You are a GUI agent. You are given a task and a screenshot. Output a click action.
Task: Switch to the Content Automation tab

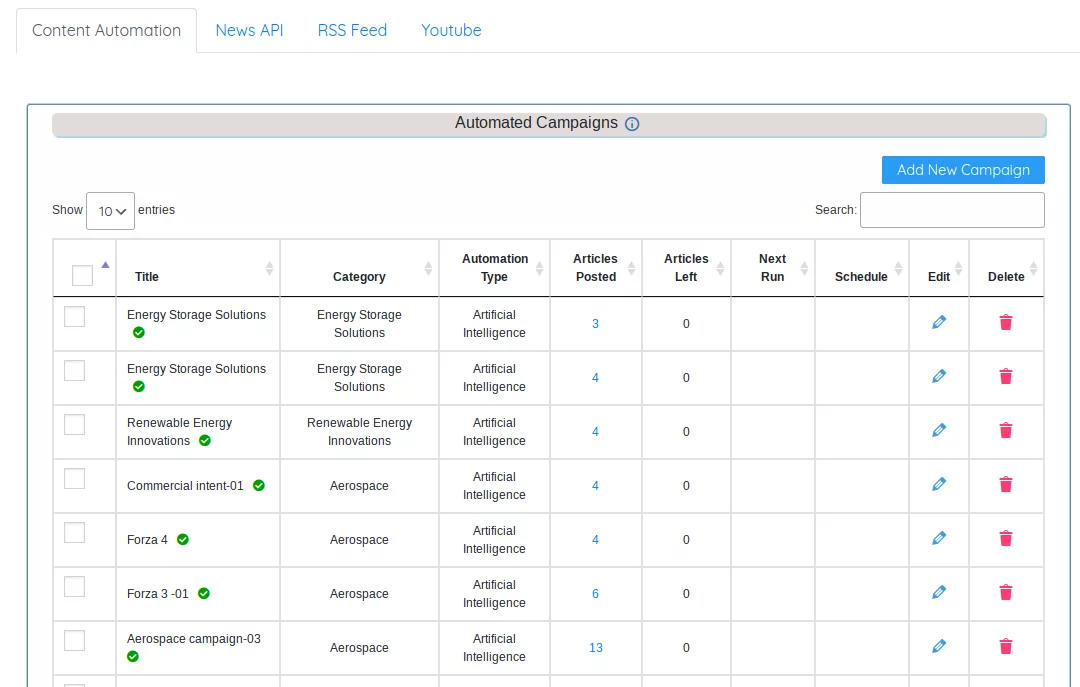[107, 30]
